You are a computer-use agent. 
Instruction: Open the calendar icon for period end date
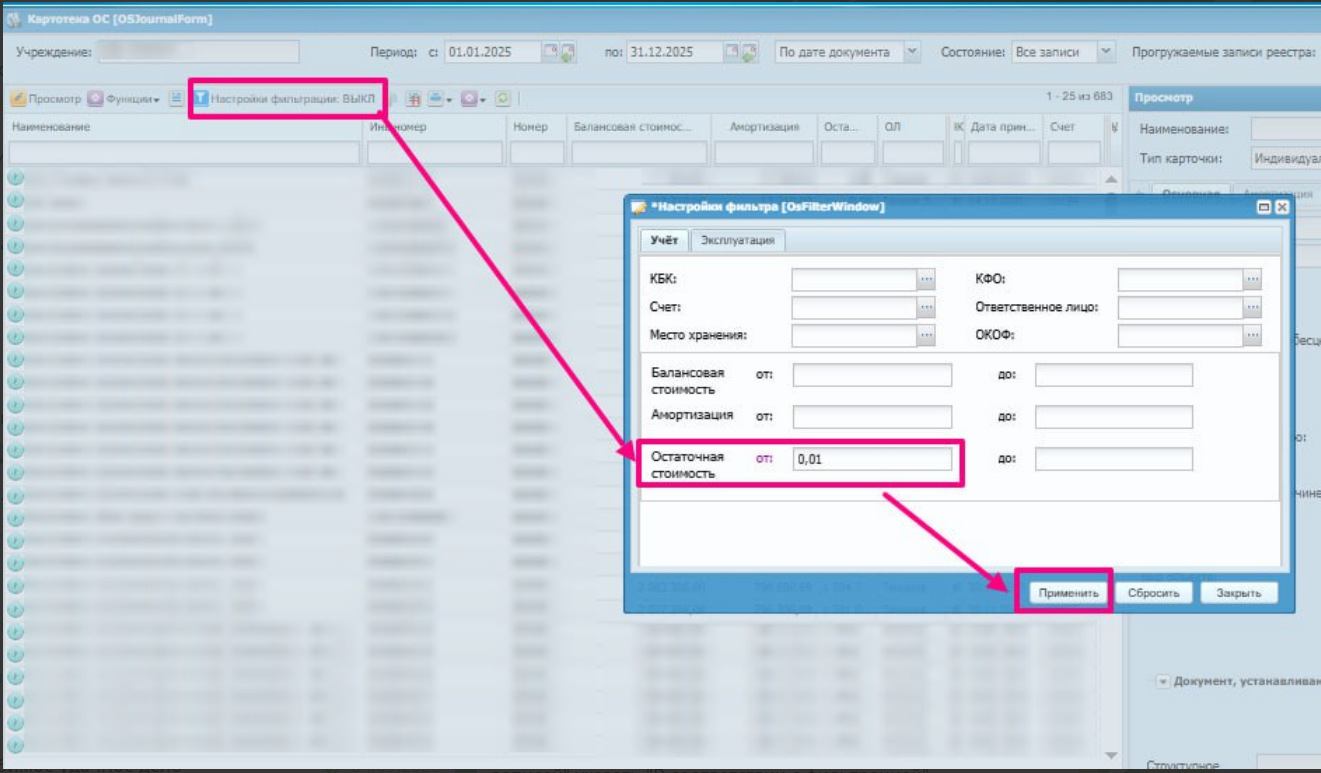click(x=732, y=52)
